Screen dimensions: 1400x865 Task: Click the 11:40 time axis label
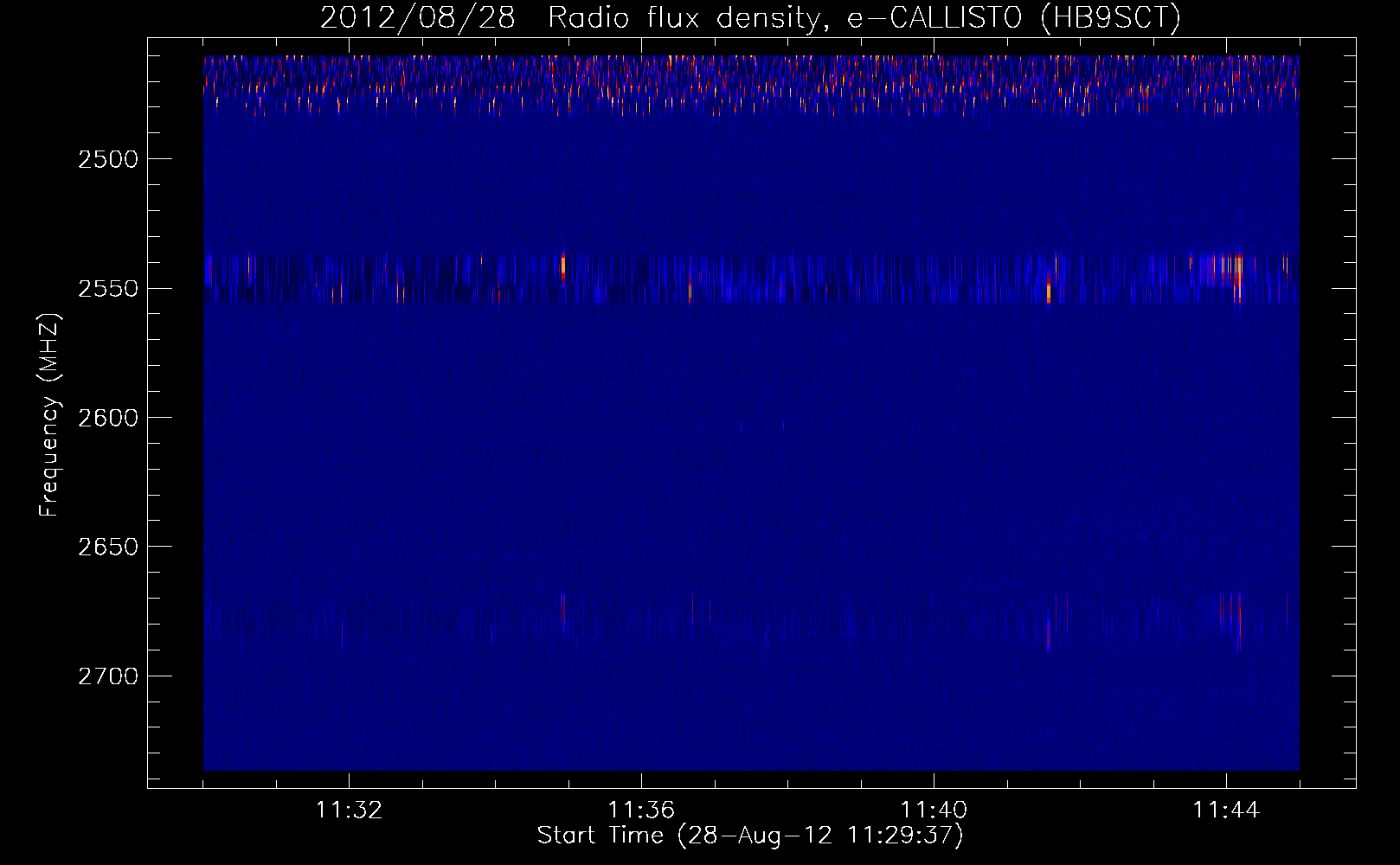pyautogui.click(x=934, y=811)
